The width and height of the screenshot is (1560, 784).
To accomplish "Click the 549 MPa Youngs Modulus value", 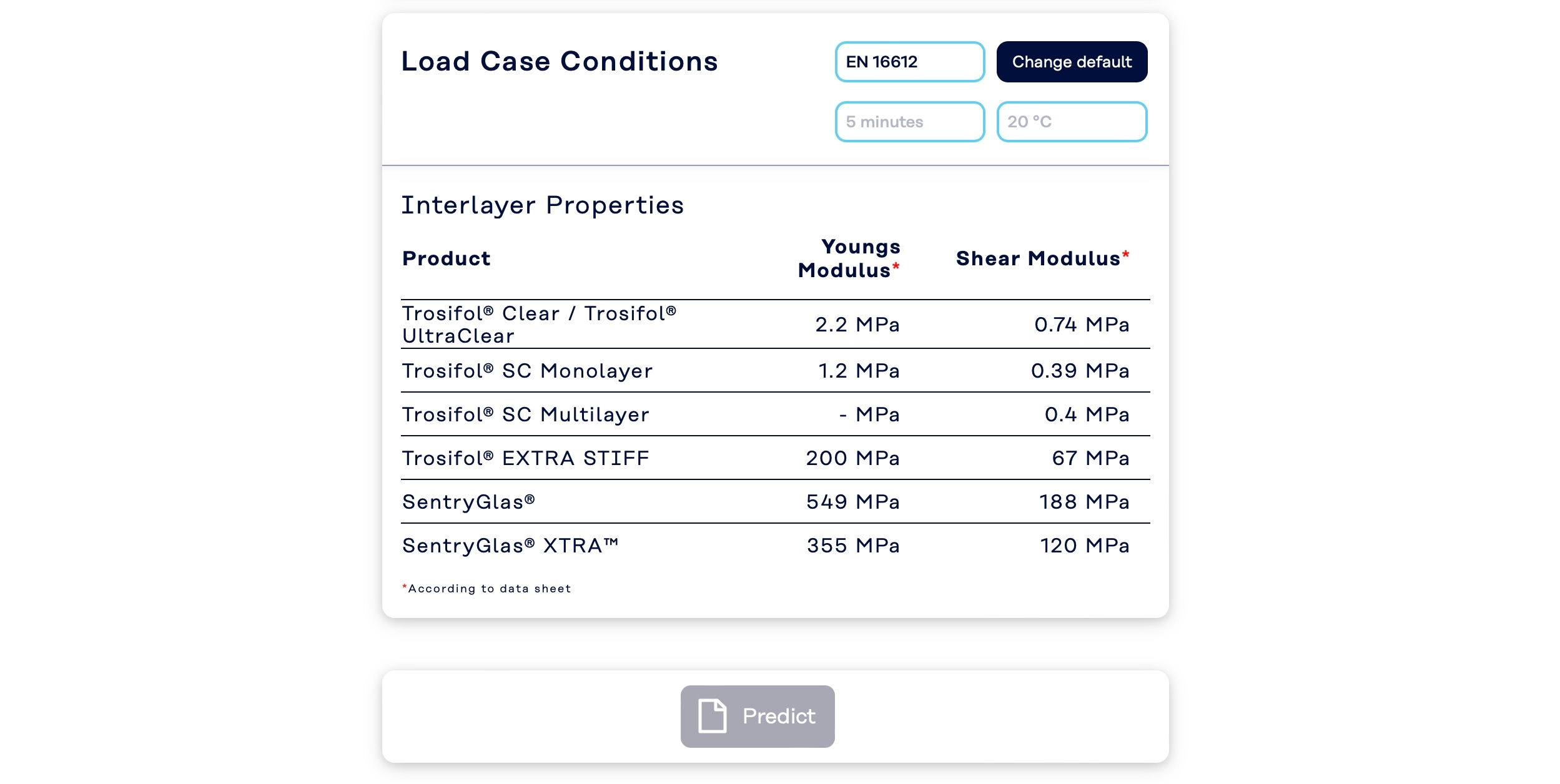I will 852,502.
